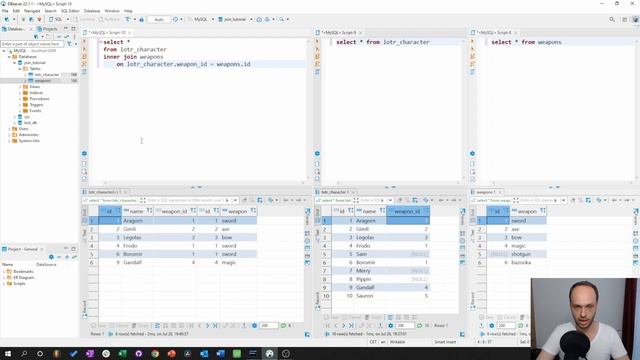Click the export data icon in the first results
The width and height of the screenshot is (640, 360).
click(x=244, y=326)
